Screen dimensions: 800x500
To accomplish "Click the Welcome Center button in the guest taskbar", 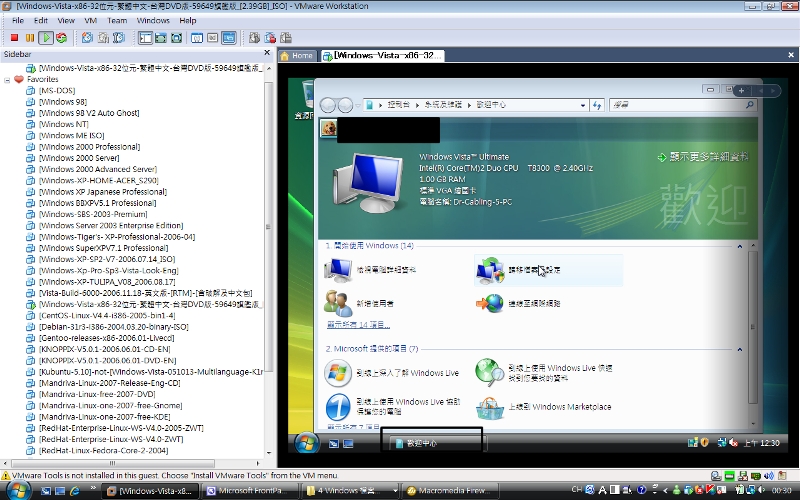I will pos(436,443).
